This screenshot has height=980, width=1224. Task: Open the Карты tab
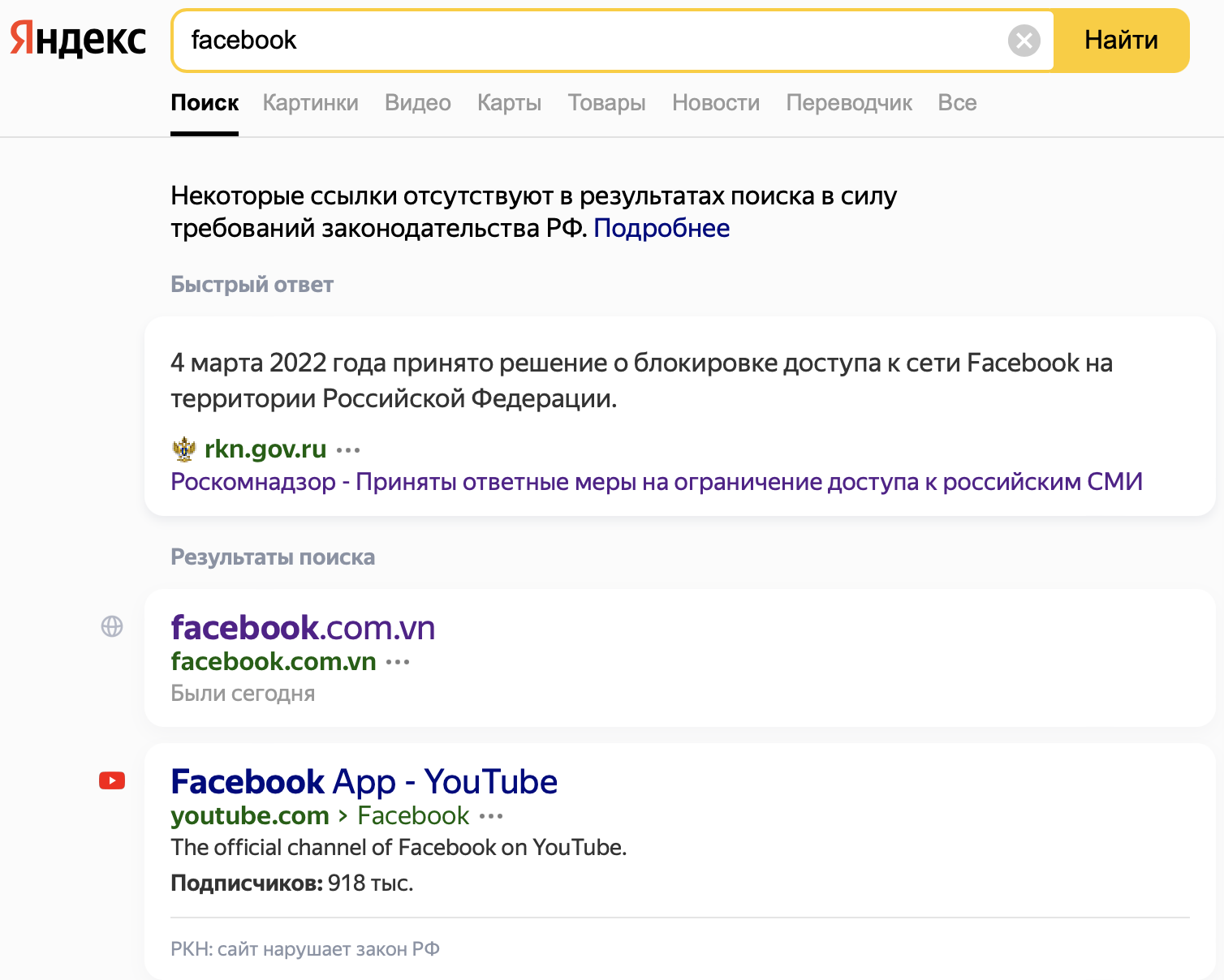click(x=509, y=103)
